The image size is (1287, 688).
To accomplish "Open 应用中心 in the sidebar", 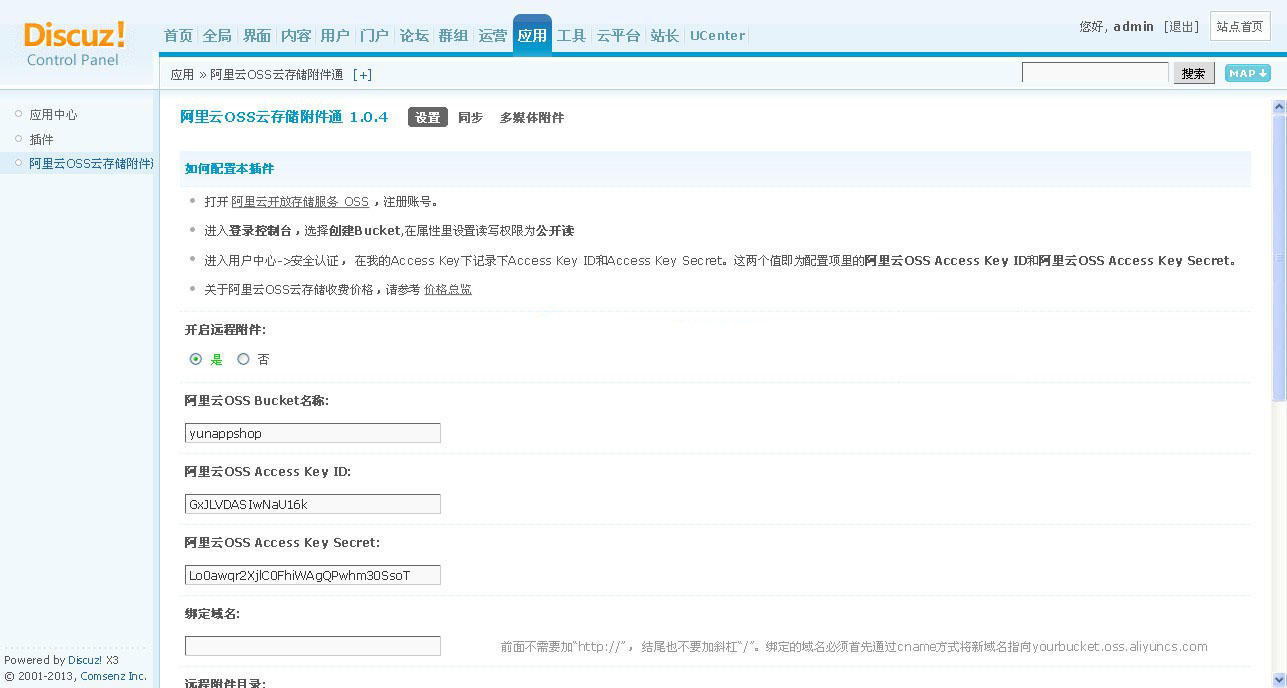I will [53, 115].
